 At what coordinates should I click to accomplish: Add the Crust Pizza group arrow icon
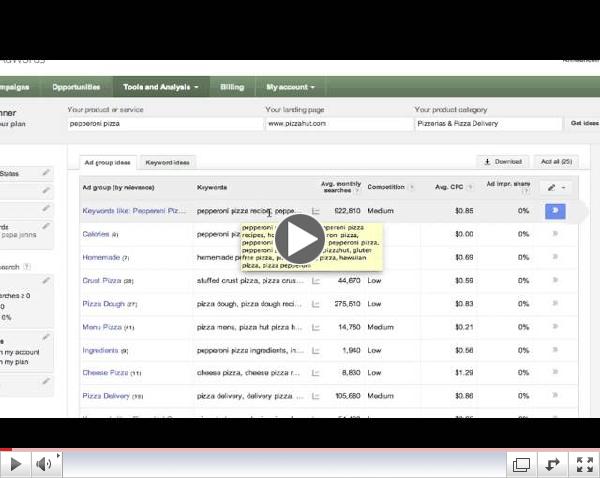coord(555,280)
